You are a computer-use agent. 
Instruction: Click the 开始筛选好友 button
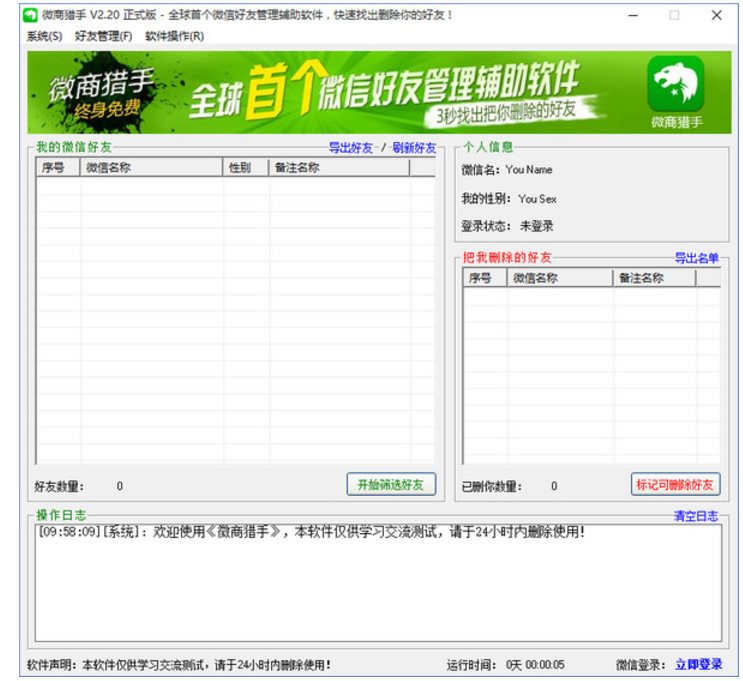pyautogui.click(x=391, y=484)
